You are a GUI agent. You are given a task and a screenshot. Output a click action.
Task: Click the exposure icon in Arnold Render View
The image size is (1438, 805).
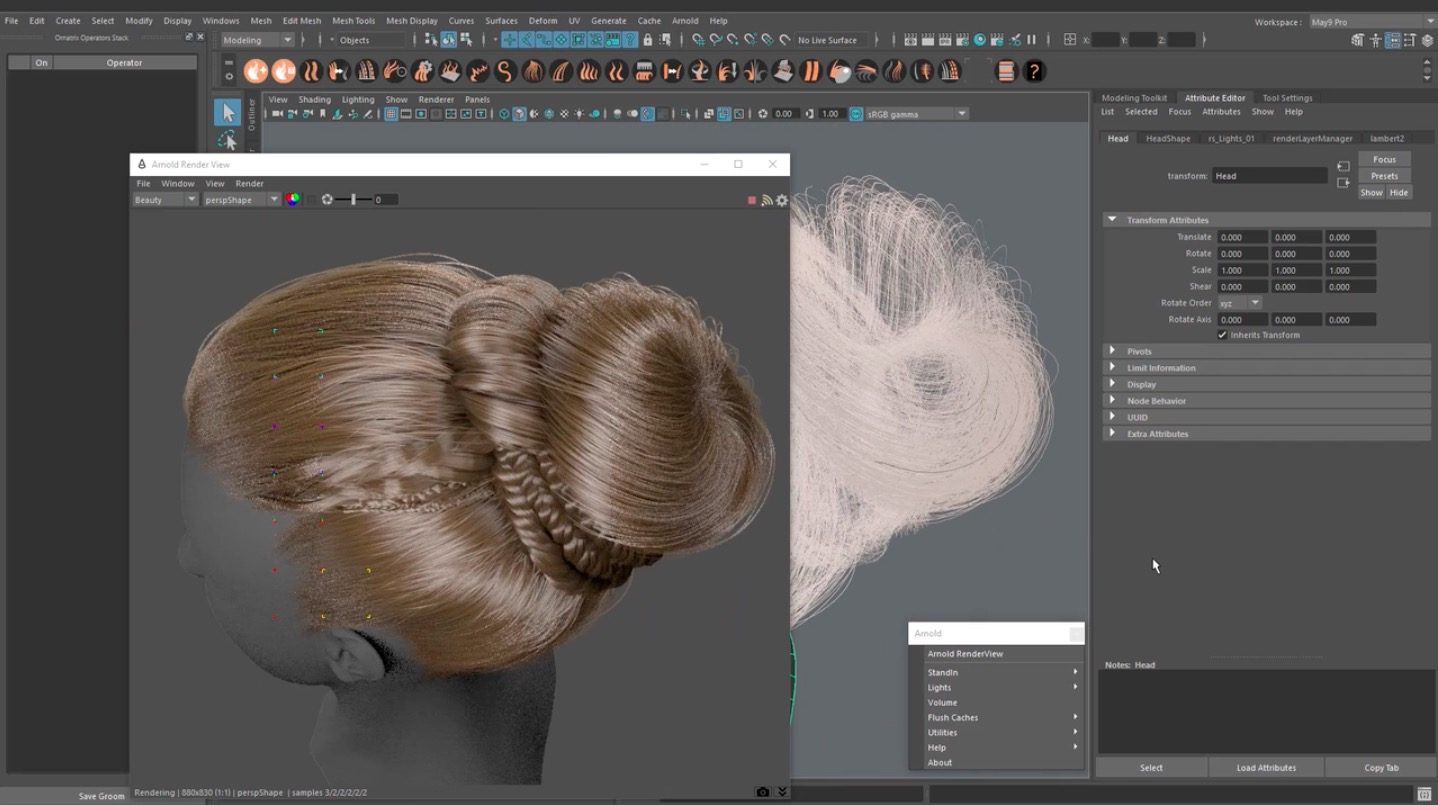tap(327, 200)
